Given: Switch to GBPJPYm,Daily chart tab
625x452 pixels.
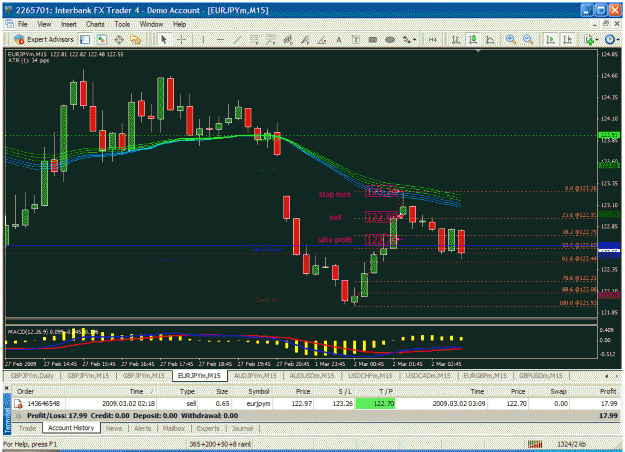Looking at the screenshot, I should point(31,375).
